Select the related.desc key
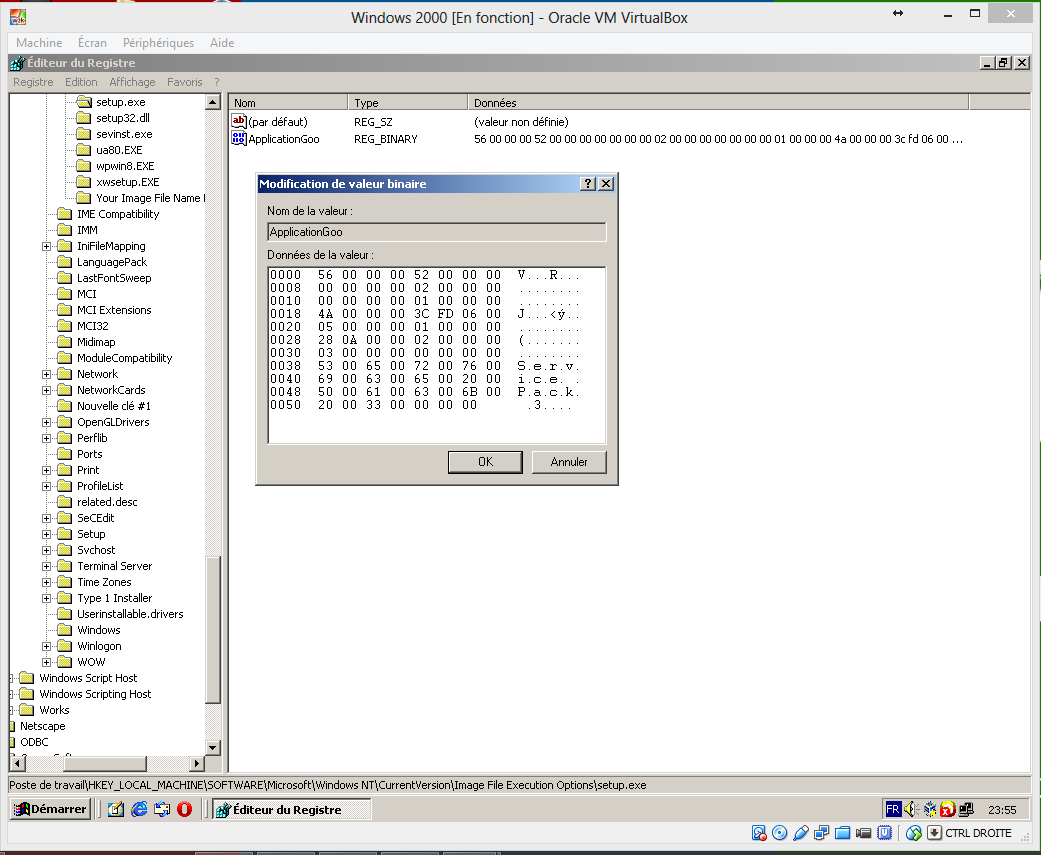 107,503
